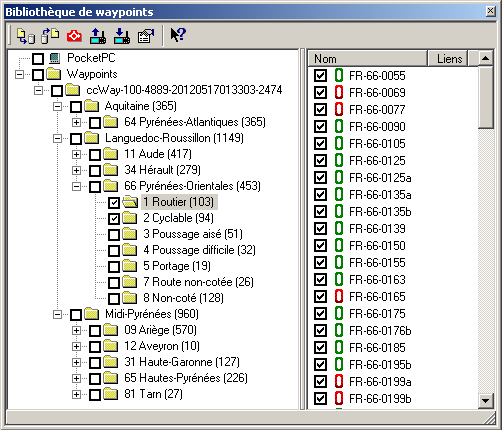This screenshot has height=430, width=502.
Task: Click the red waypoint target icon
Action: pos(74,36)
